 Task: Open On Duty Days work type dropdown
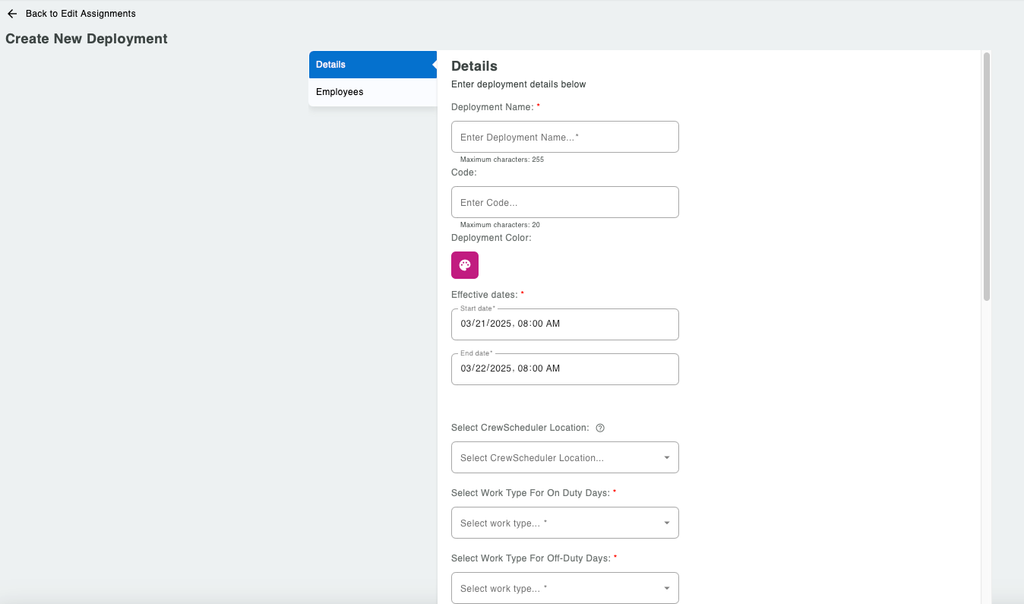point(564,523)
